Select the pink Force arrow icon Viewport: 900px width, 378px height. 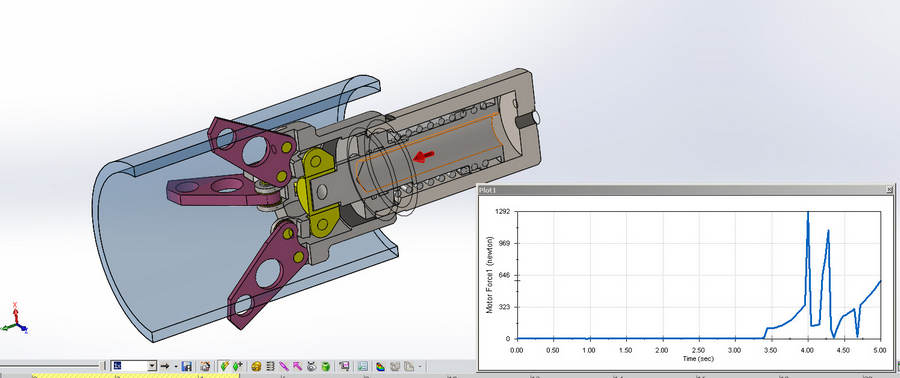(297, 366)
